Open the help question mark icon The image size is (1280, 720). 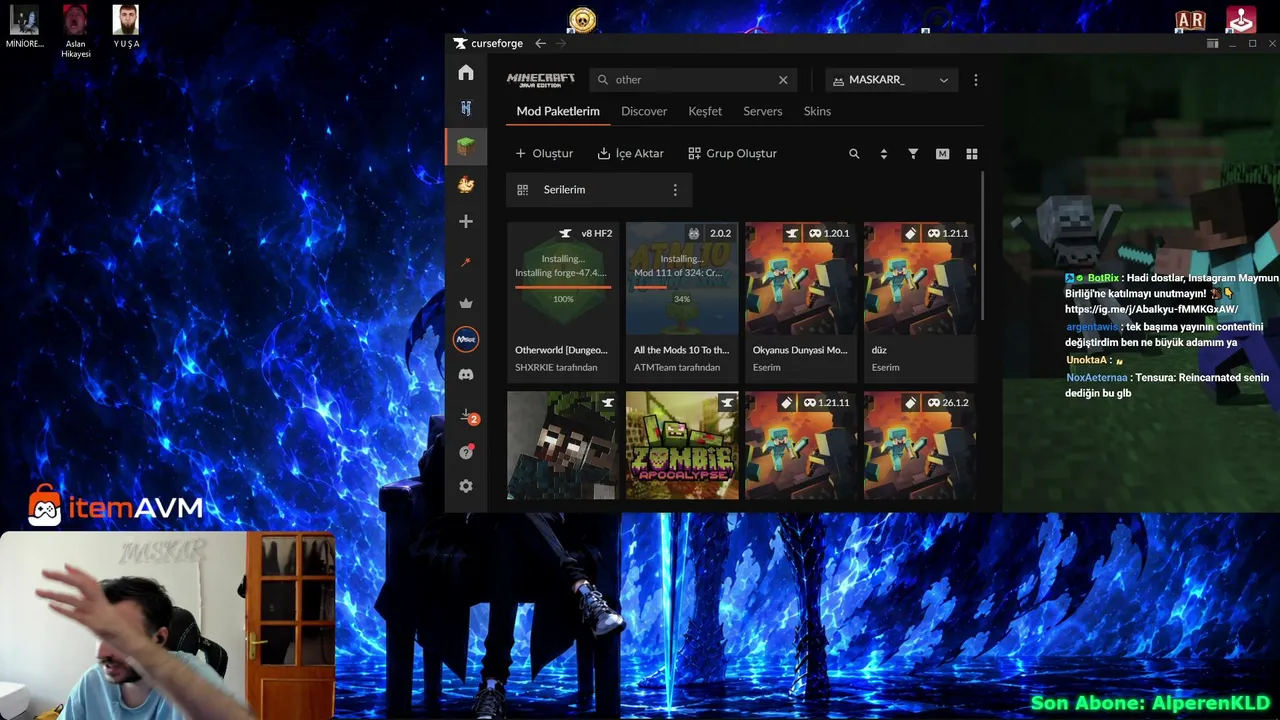coord(466,452)
